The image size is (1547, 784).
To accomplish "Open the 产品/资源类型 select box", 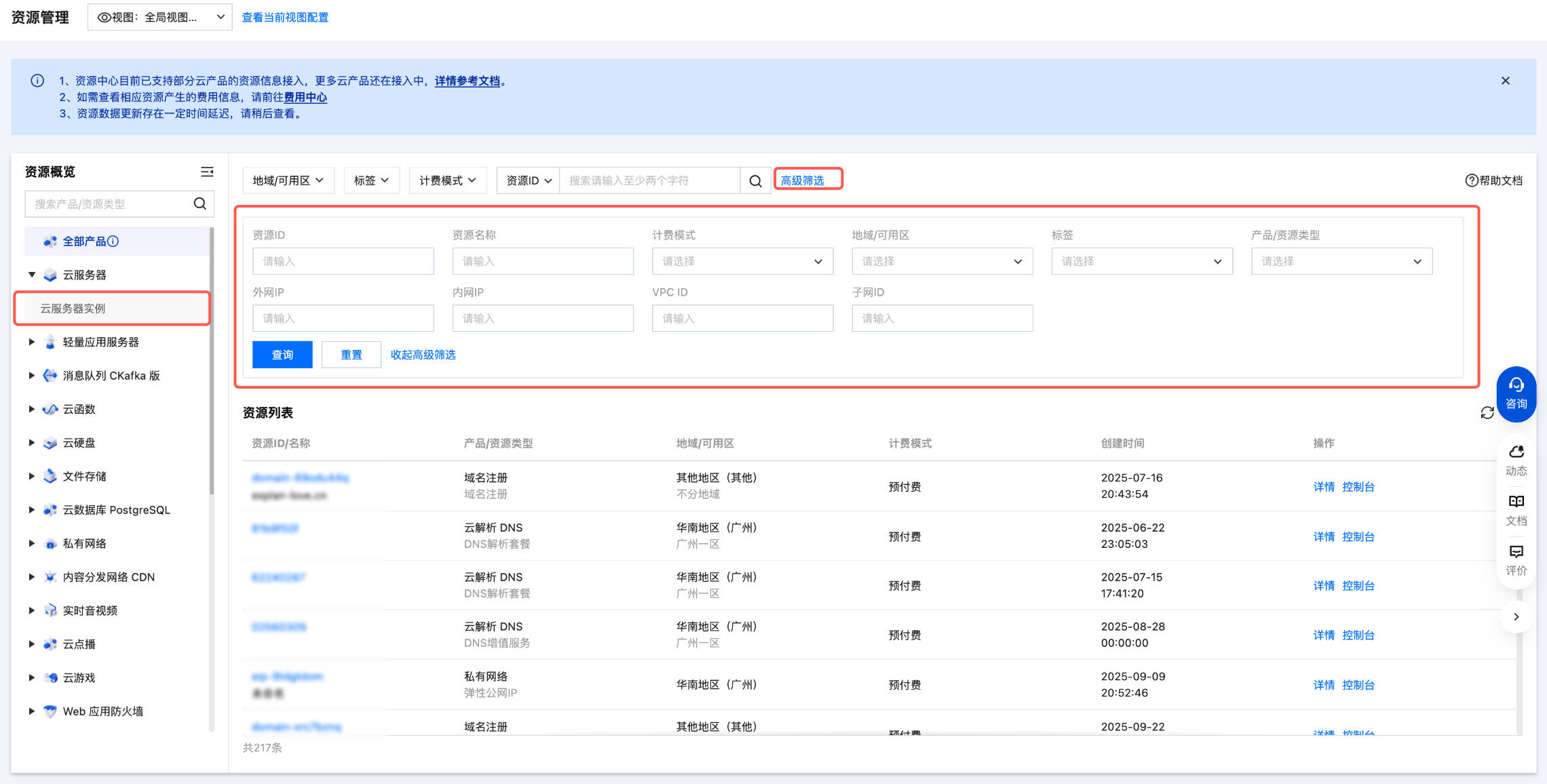I will tap(1341, 262).
